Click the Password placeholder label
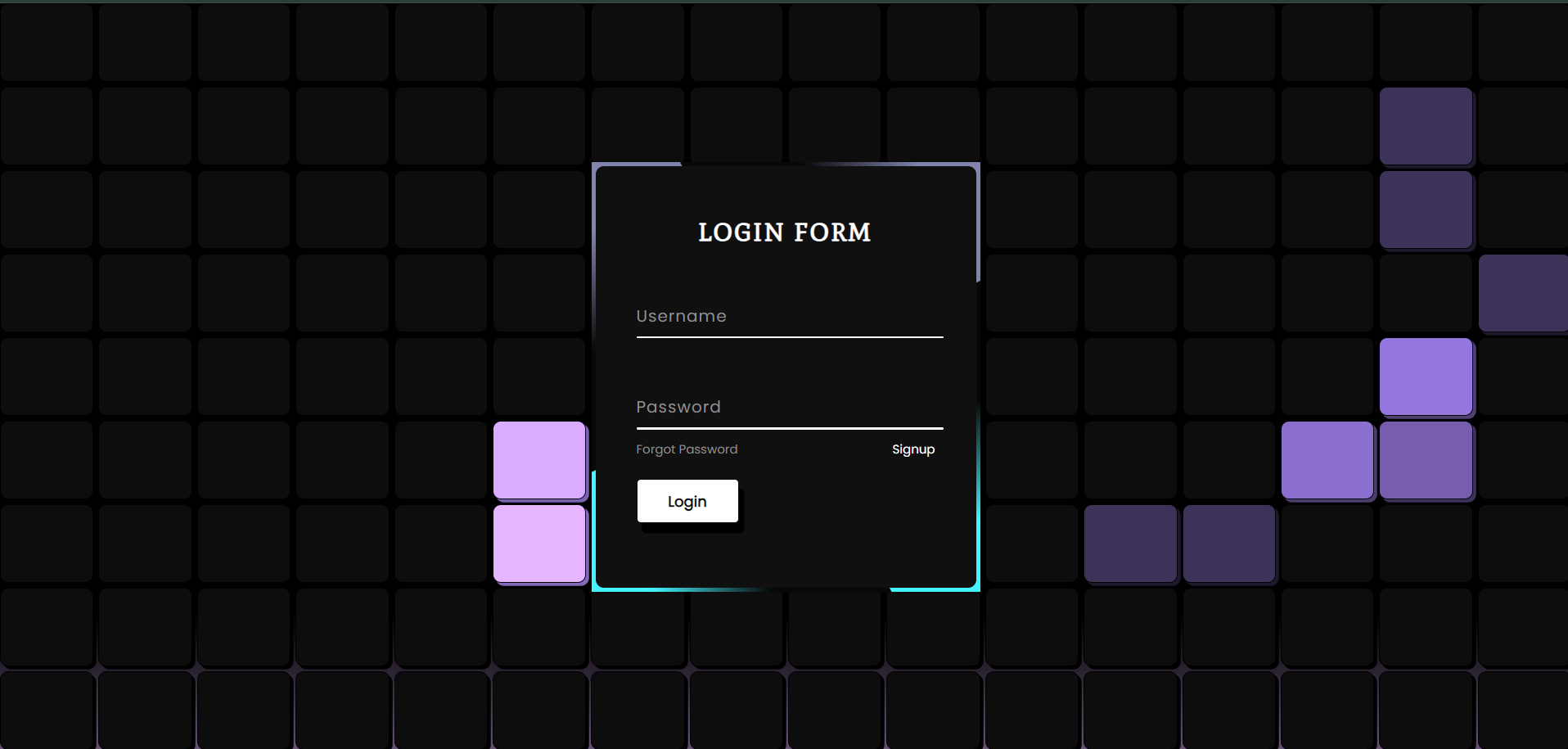 pos(678,408)
